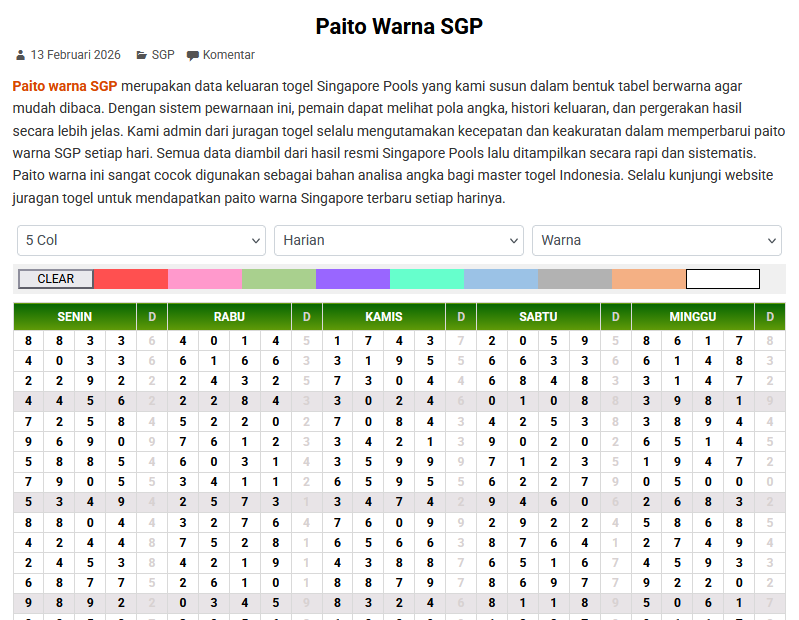This screenshot has height=620, width=799.
Task: Pick the light green color swatch
Action: [279, 279]
